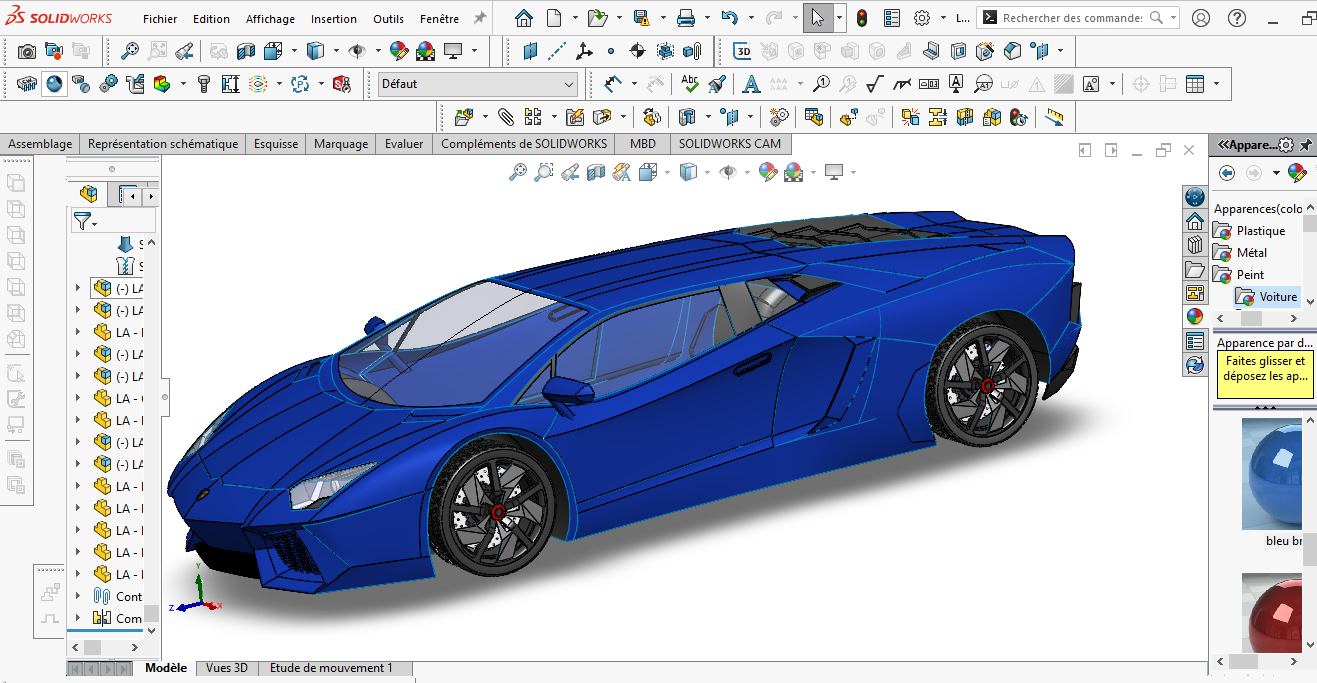The height and width of the screenshot is (683, 1317).
Task: Open the Affichage menu
Action: (x=270, y=19)
